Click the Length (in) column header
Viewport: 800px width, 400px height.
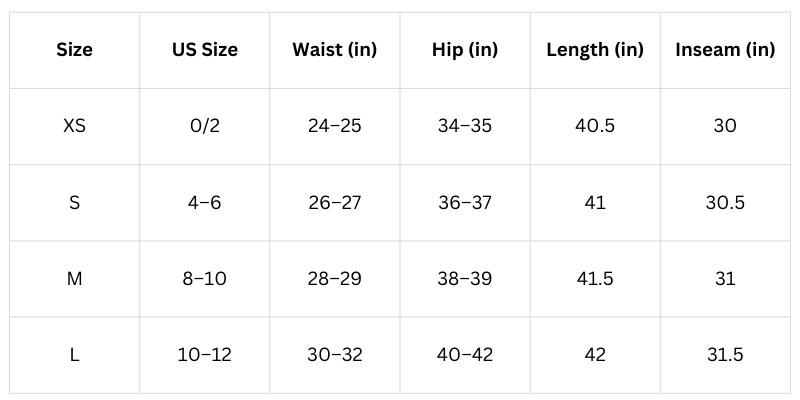tap(594, 50)
